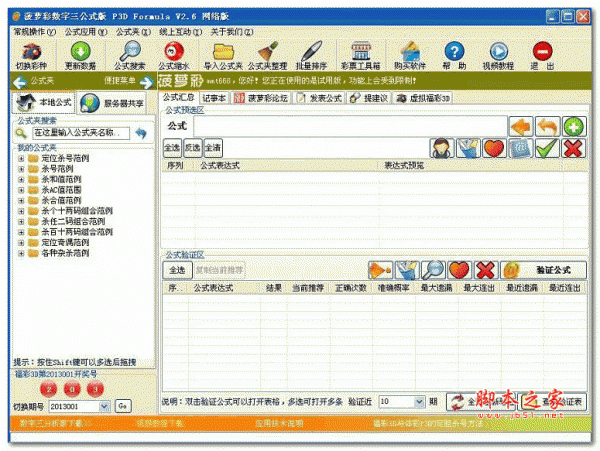Click the recycle bin icon in verify area

pyautogui.click(x=407, y=270)
